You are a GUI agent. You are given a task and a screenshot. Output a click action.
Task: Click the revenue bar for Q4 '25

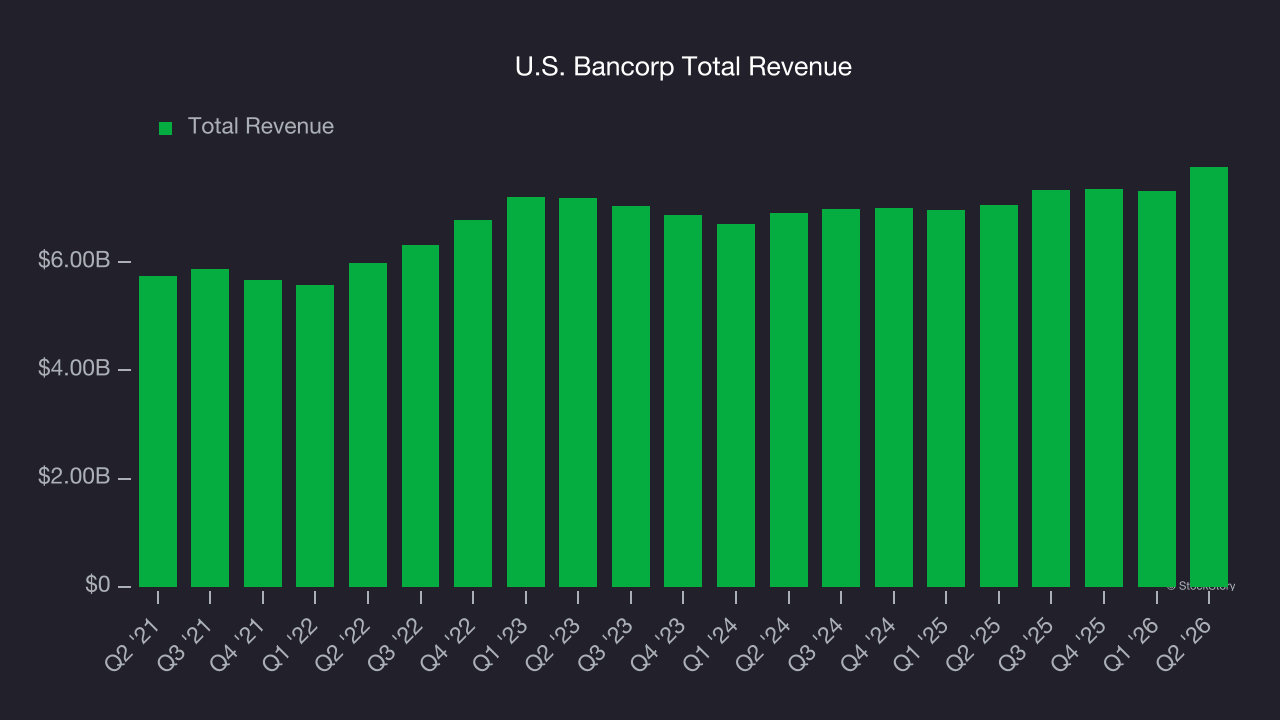(x=1104, y=388)
